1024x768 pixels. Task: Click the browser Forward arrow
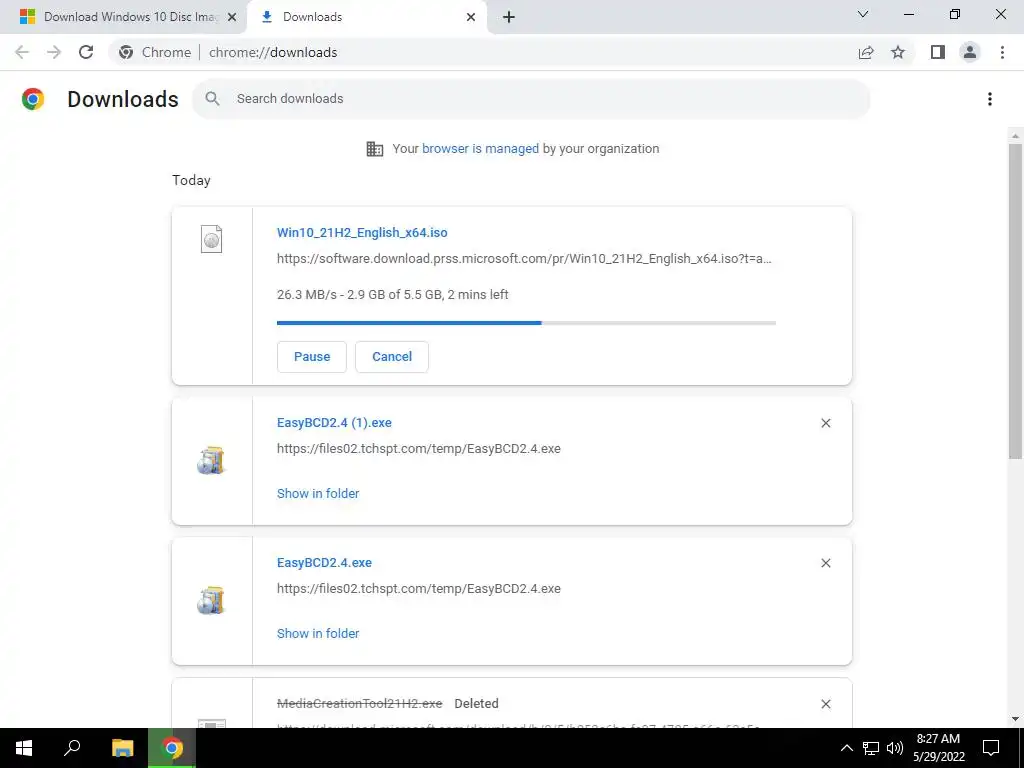[x=54, y=52]
